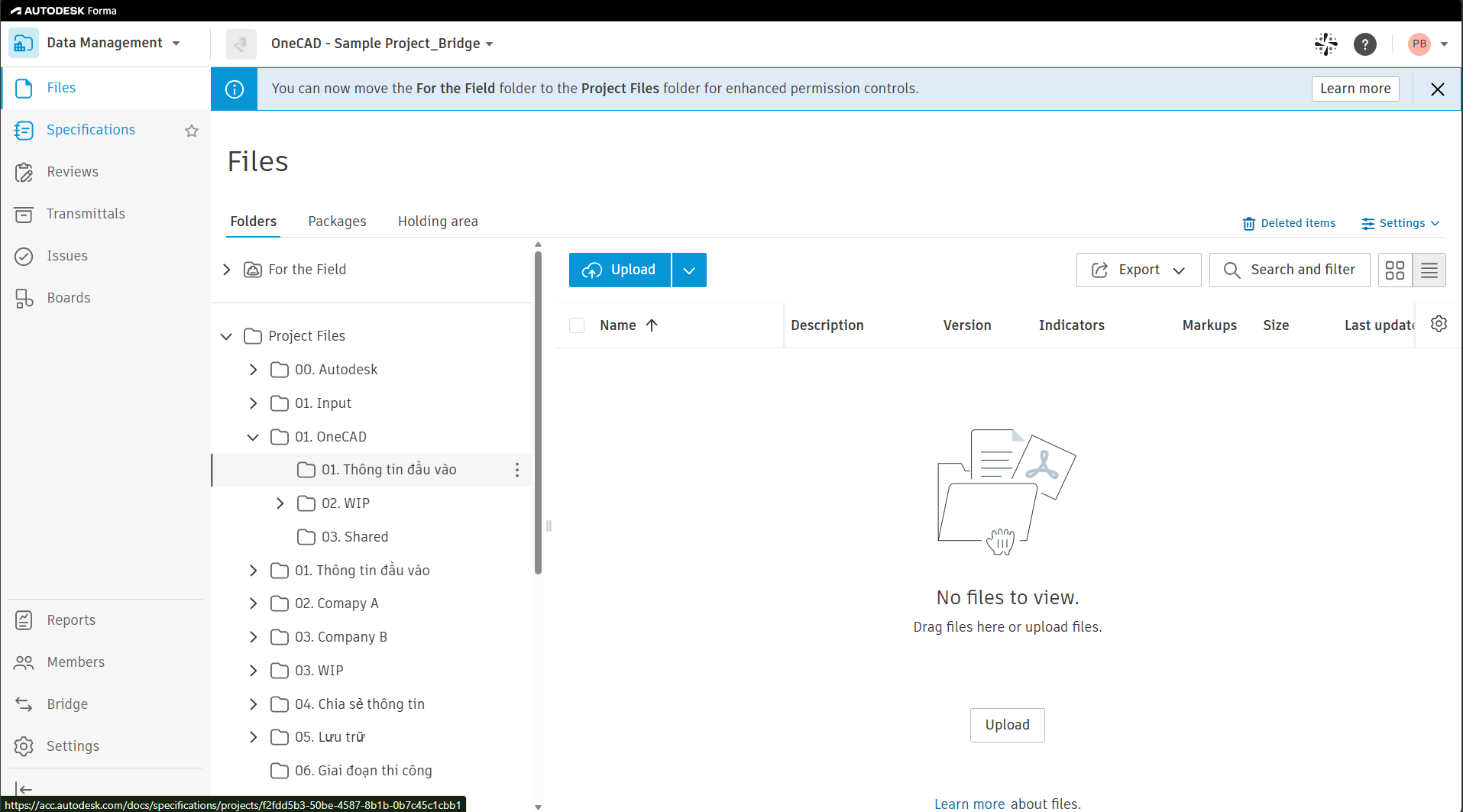Switch to the Holding area tab
Image resolution: width=1463 pixels, height=812 pixels.
point(438,222)
